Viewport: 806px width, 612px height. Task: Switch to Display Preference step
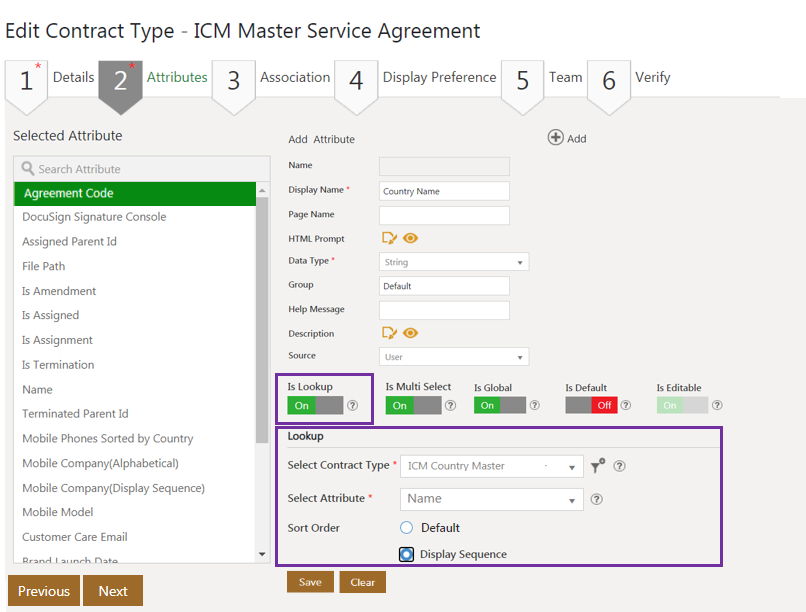439,77
